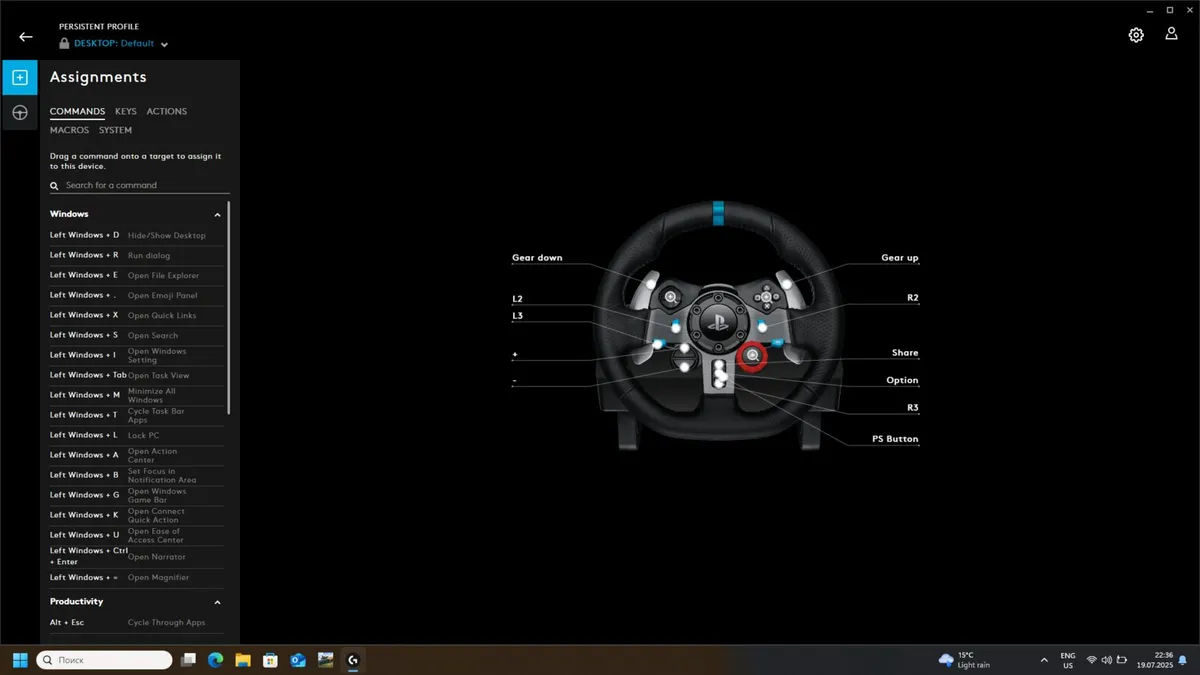Select the Option label on wheel diagram

[902, 380]
